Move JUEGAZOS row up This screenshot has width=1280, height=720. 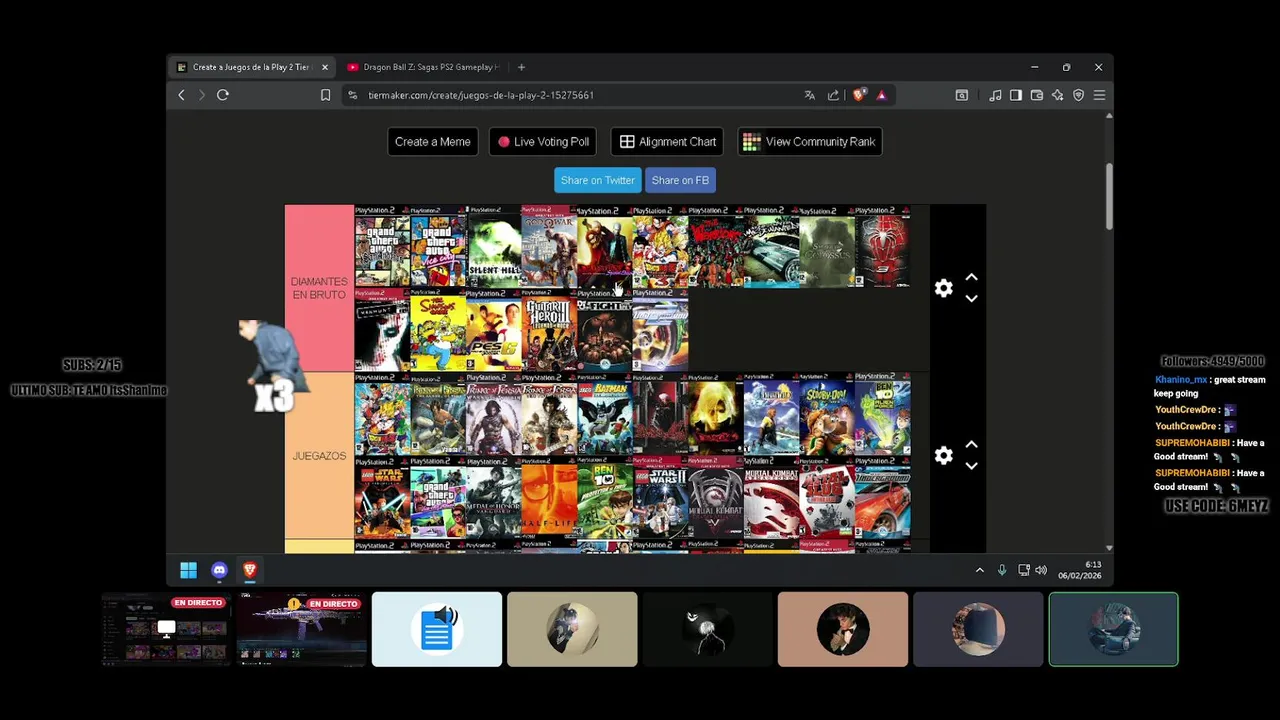pyautogui.click(x=971, y=444)
